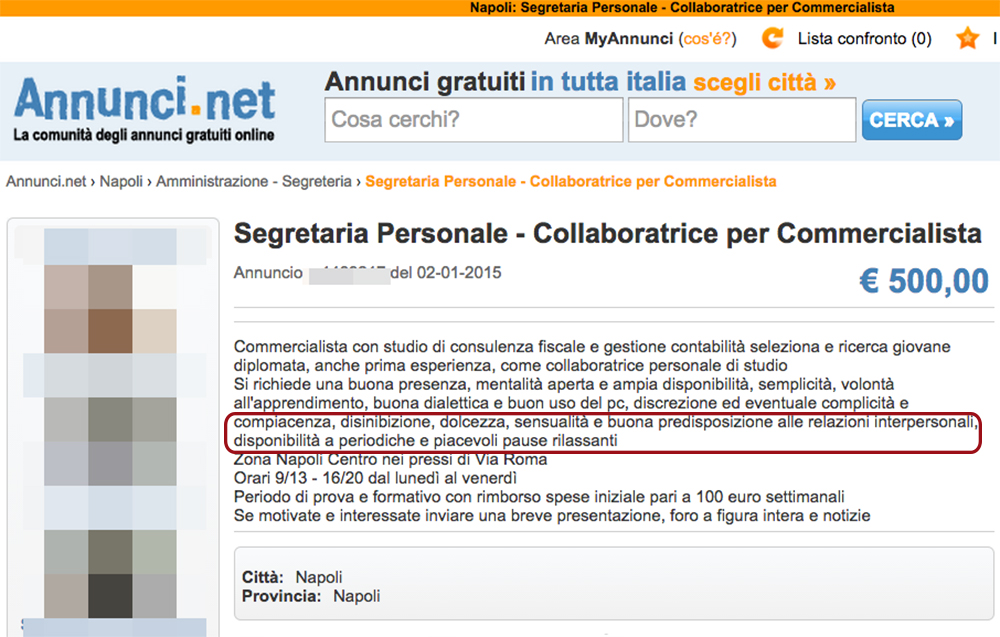The height and width of the screenshot is (637, 1000).
Task: Click the € 500,00 price
Action: (924, 281)
